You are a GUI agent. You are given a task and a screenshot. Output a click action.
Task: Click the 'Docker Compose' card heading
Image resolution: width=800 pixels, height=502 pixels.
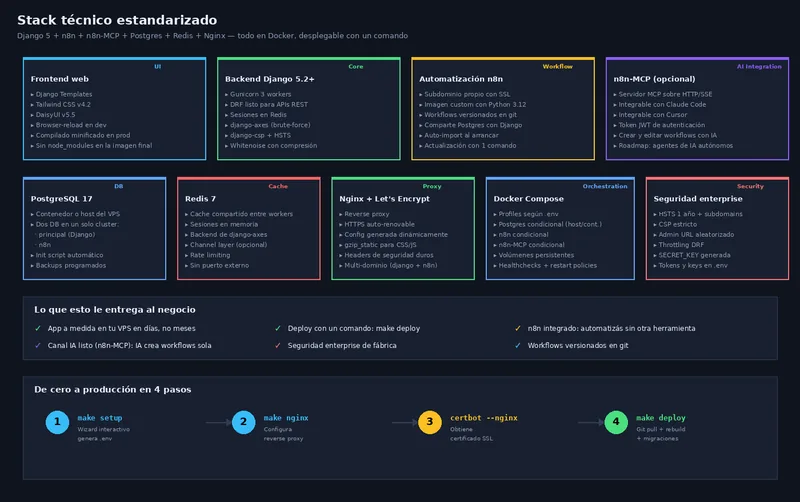[528, 199]
